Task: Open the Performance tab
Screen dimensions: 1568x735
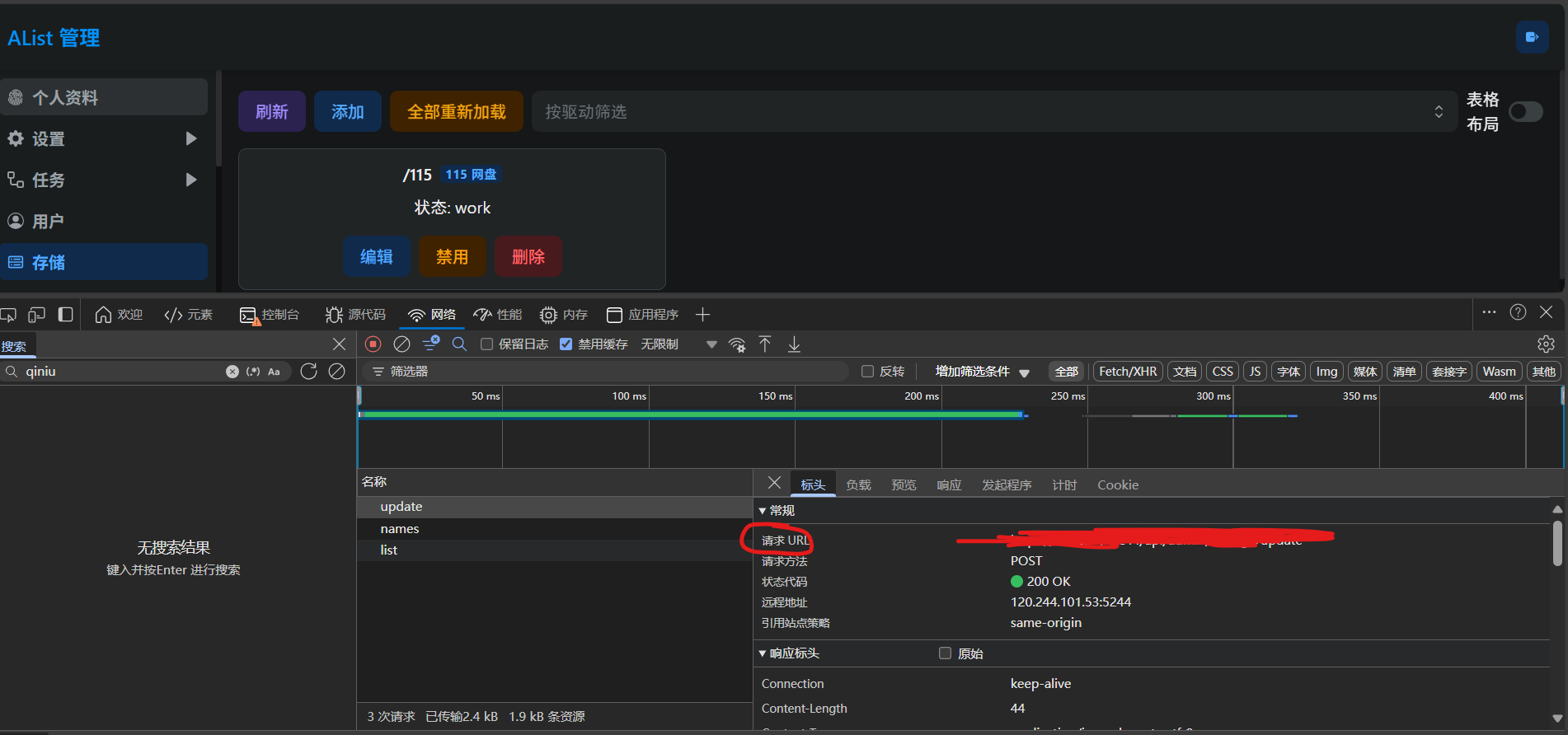Action: (x=498, y=315)
